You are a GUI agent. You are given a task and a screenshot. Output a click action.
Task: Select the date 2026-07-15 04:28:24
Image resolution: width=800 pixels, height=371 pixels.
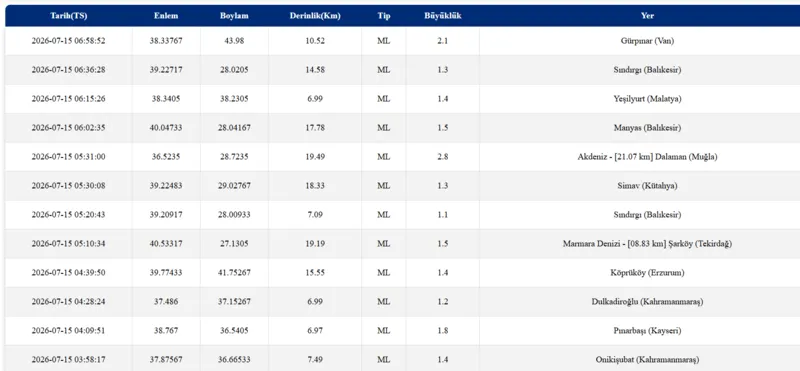(68, 302)
